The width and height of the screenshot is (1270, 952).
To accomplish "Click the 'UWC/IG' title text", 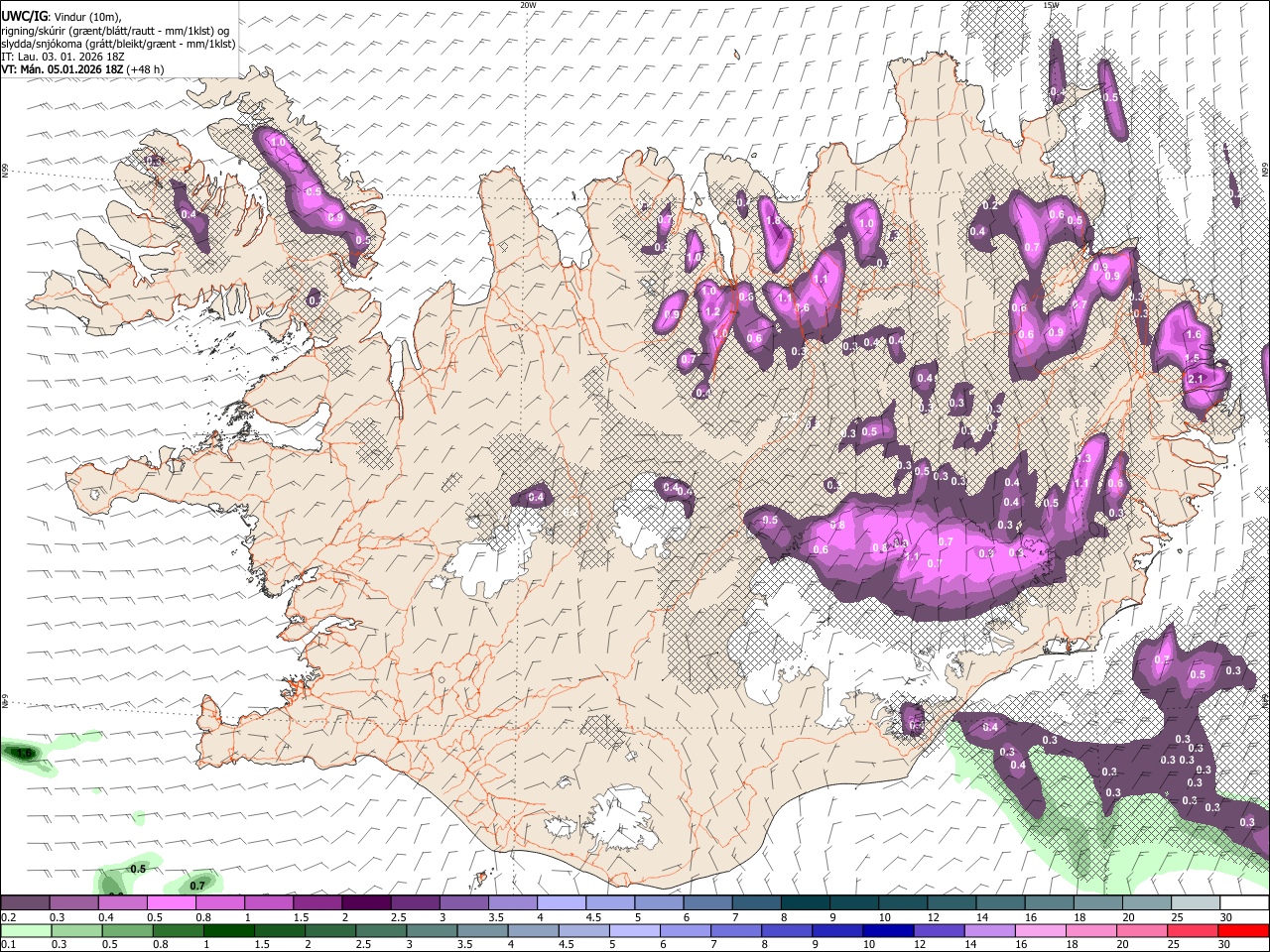I will [x=23, y=16].
